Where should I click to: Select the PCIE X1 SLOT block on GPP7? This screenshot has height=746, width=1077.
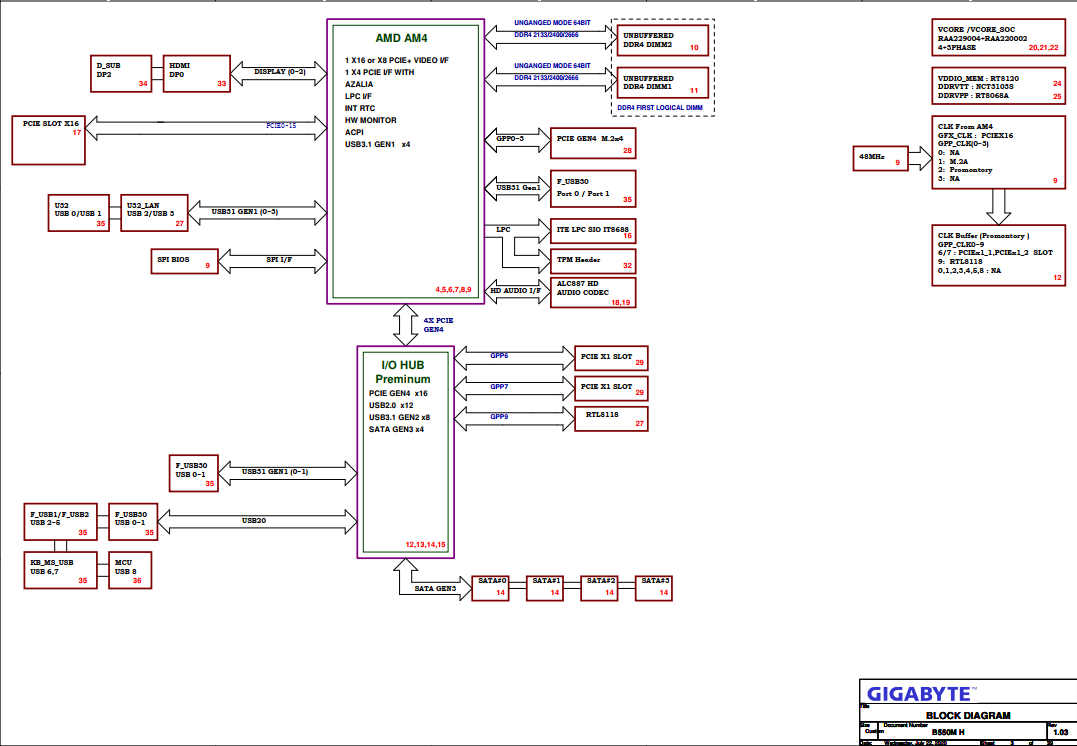[x=611, y=389]
